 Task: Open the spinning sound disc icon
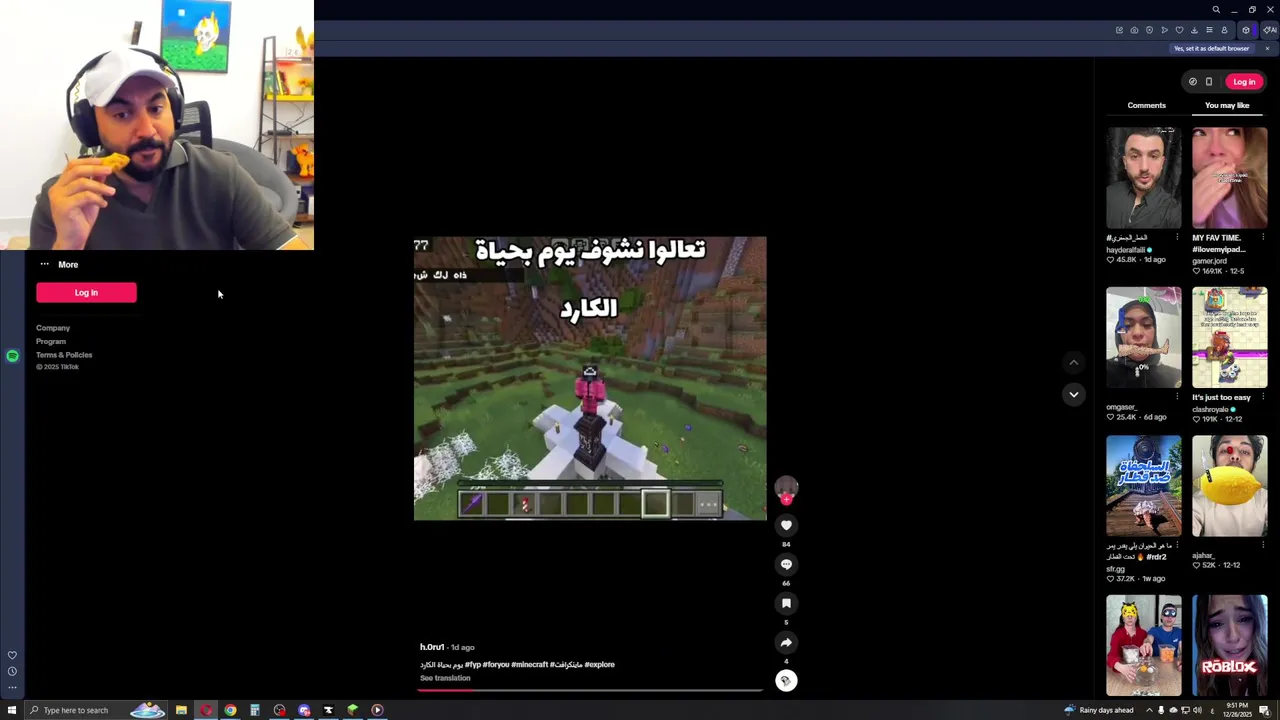coord(786,681)
